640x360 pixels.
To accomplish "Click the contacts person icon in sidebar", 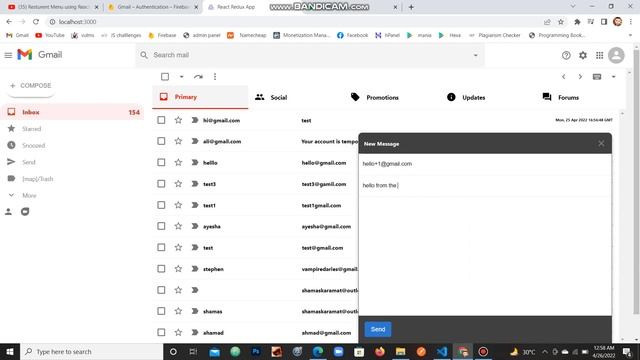I will [8, 211].
